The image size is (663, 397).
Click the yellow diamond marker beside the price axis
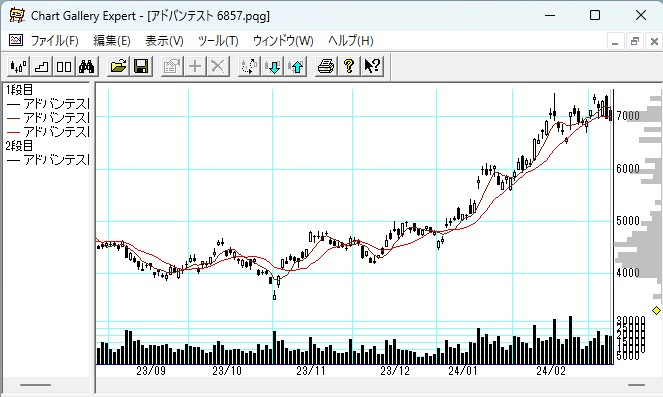coord(656,311)
